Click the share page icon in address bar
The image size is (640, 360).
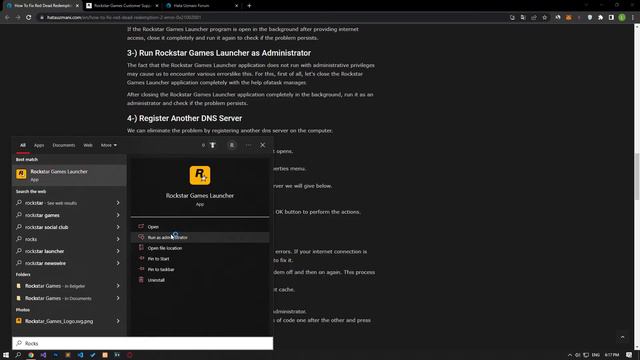[x=534, y=18]
